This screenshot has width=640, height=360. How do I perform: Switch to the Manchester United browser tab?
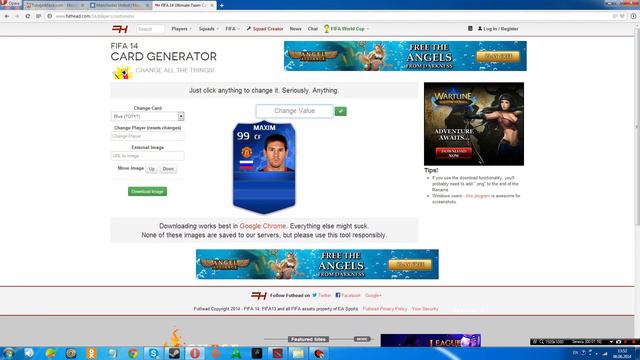tap(120, 5)
